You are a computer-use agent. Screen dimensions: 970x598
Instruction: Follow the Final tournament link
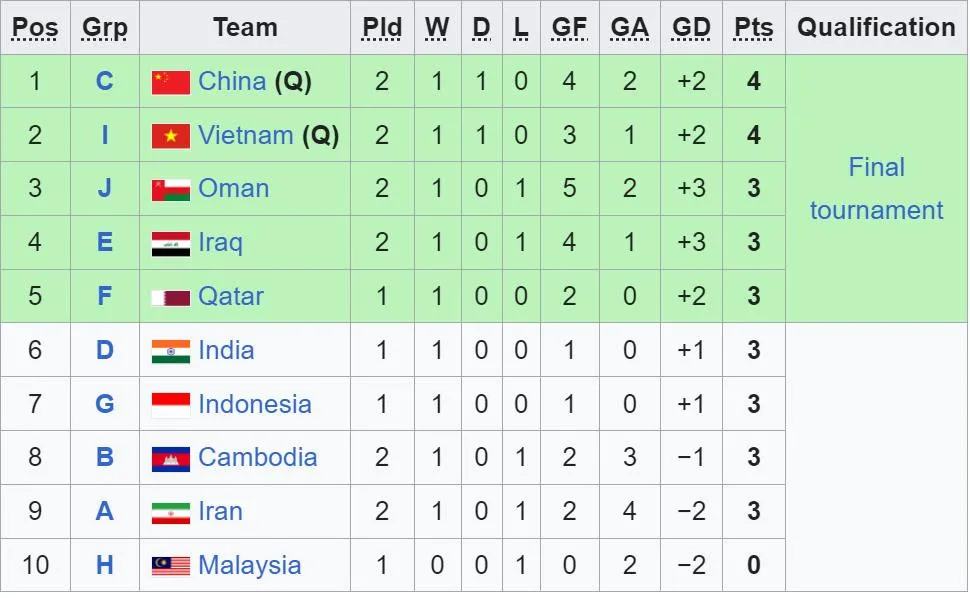click(876, 188)
